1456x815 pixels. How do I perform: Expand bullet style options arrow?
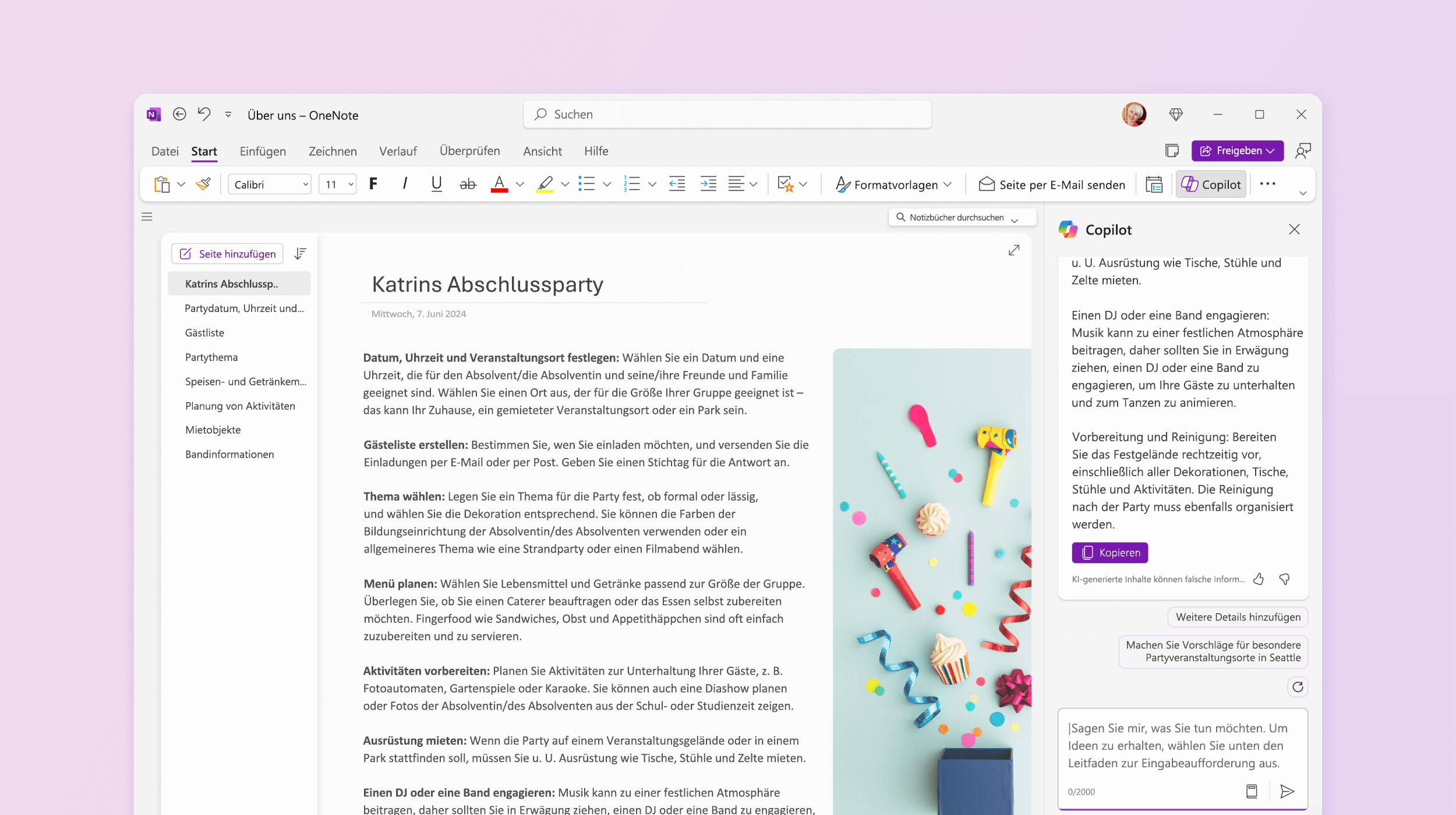607,185
